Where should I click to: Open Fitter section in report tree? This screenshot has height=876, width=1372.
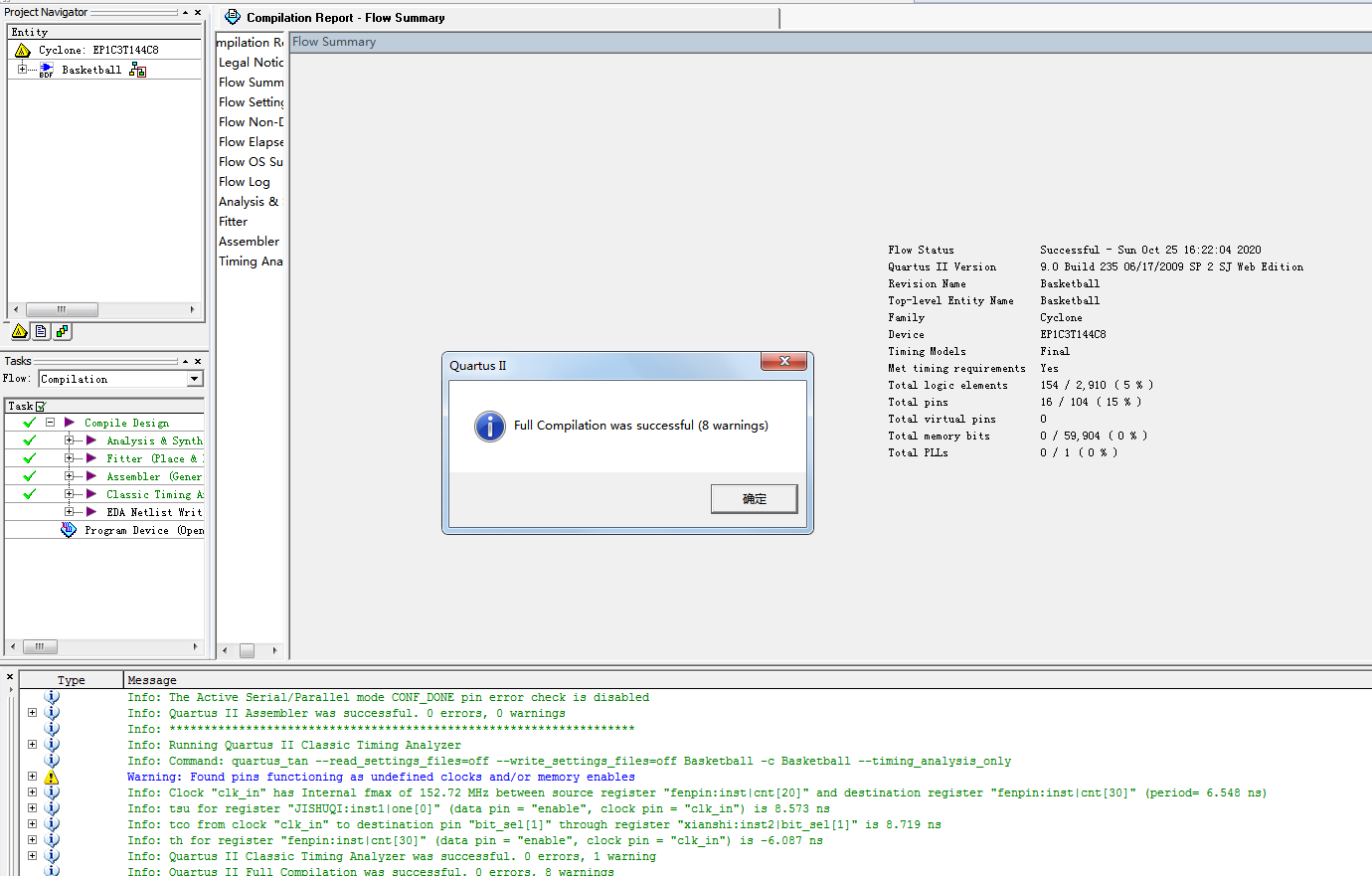233,221
